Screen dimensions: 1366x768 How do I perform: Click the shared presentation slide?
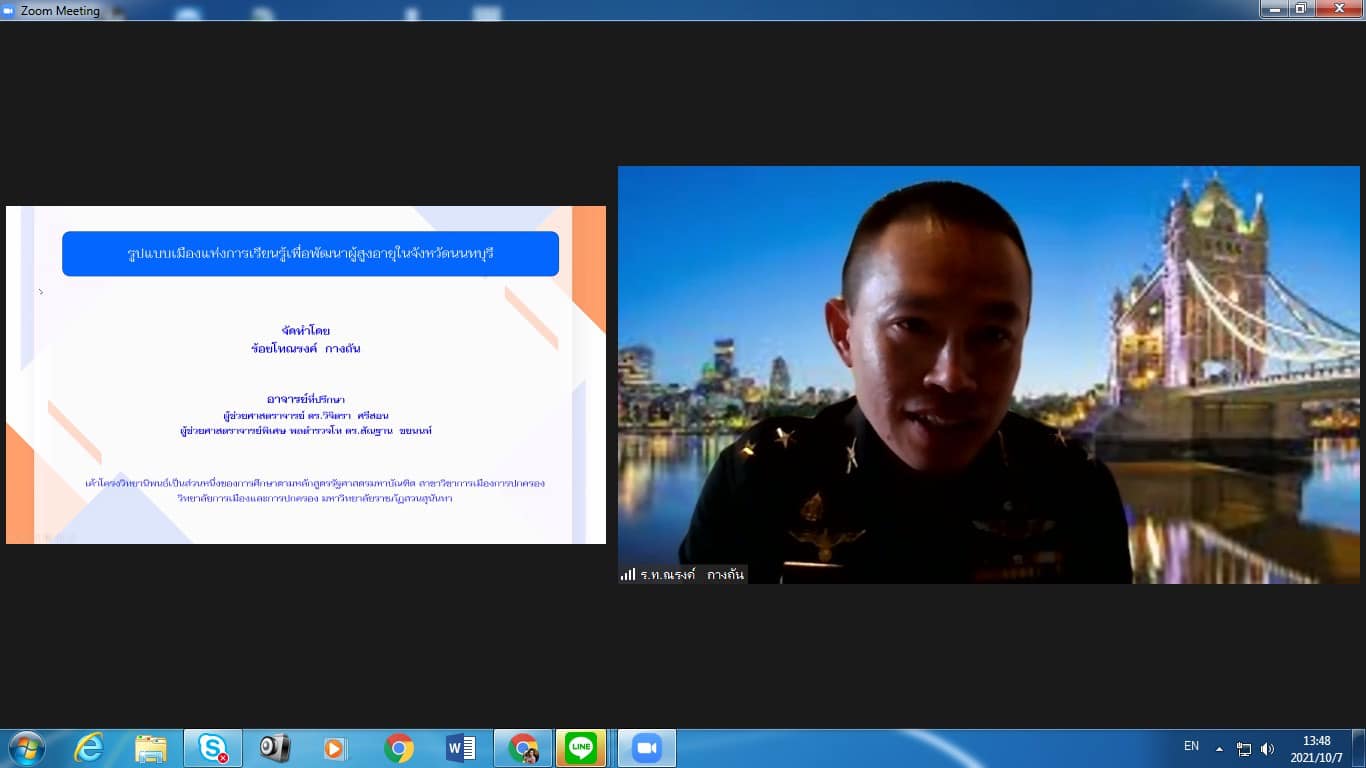[x=306, y=375]
